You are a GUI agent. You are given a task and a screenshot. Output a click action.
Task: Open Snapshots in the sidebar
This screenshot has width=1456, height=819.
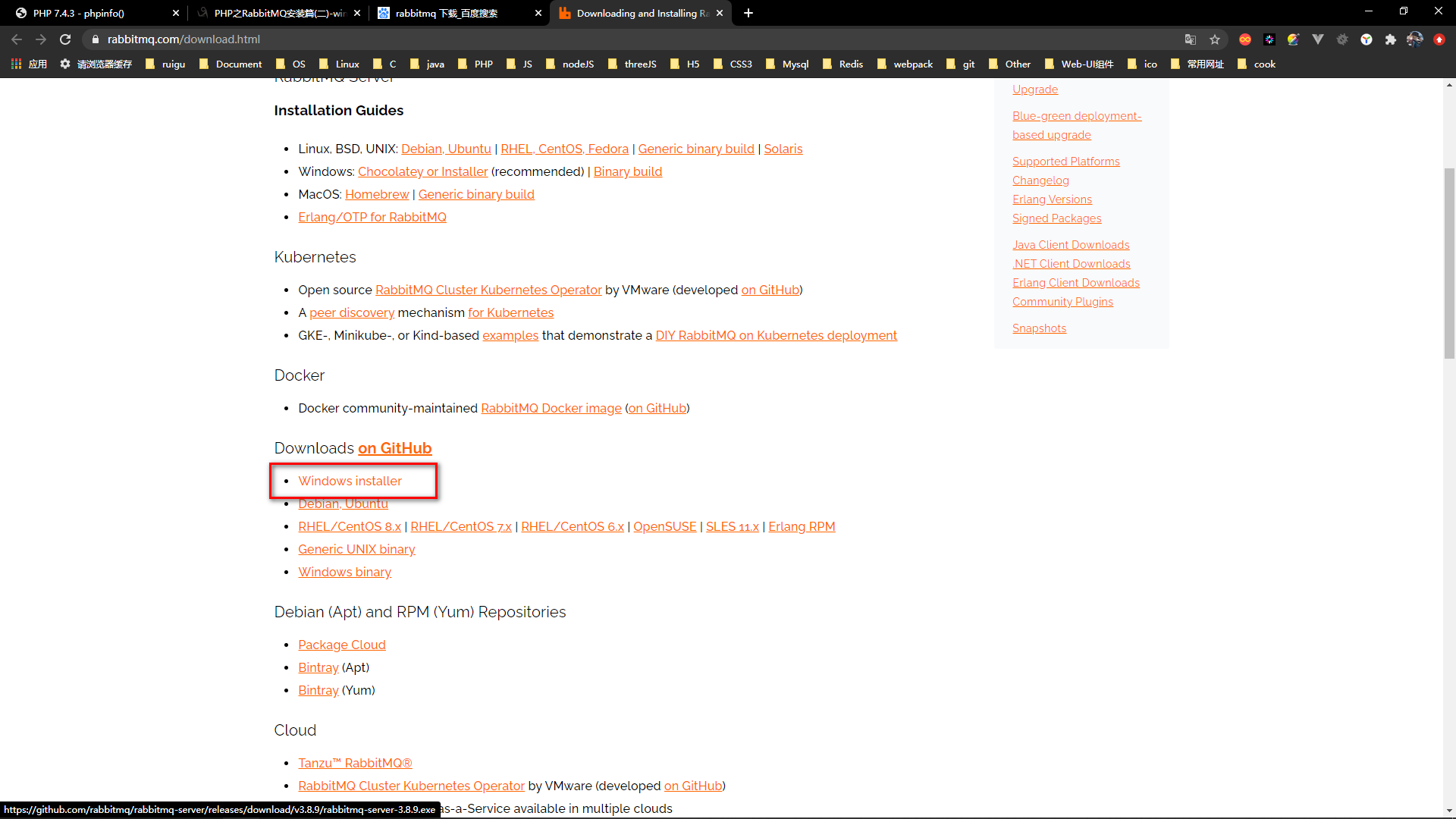(1039, 328)
